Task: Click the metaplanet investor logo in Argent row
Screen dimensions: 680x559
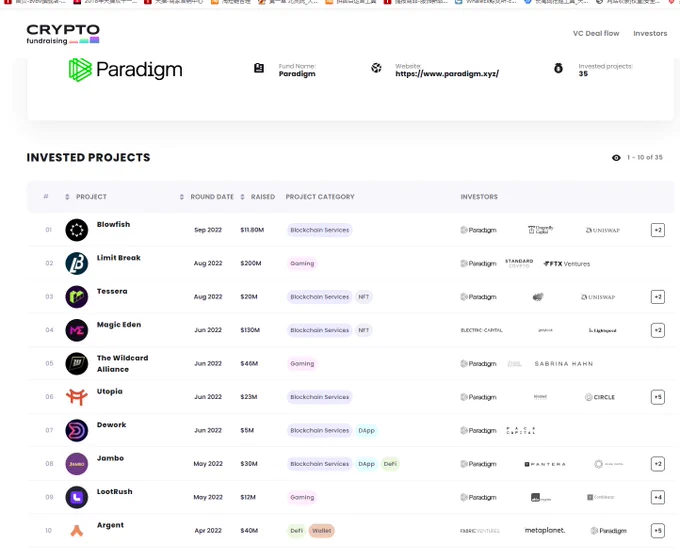Action: point(545,530)
